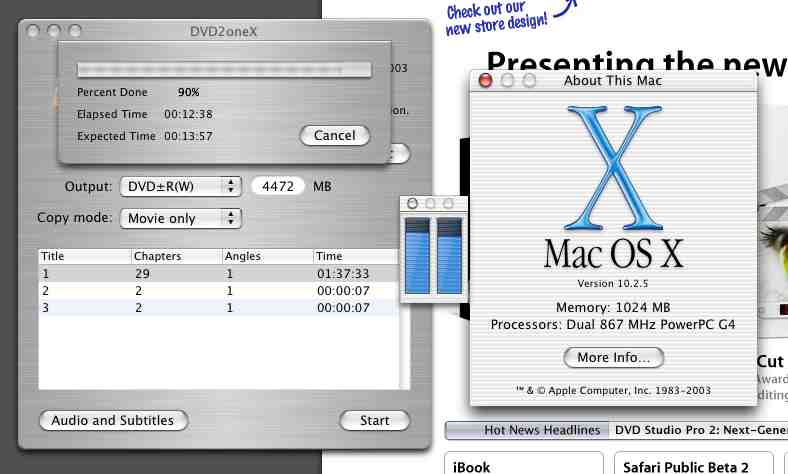This screenshot has width=788, height=474.
Task: Click the Time column header
Action: (356, 256)
